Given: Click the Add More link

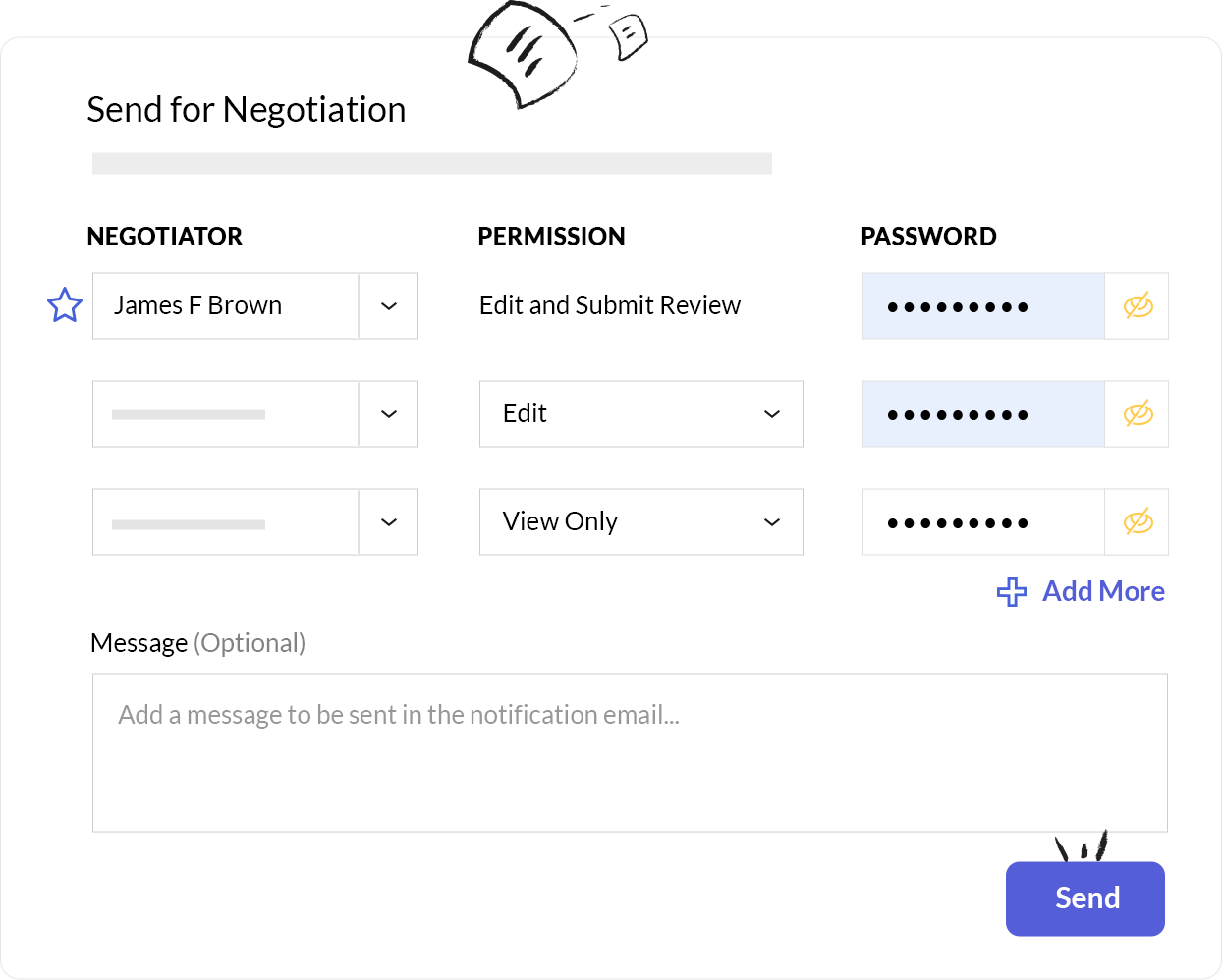Looking at the screenshot, I should pos(1102,591).
